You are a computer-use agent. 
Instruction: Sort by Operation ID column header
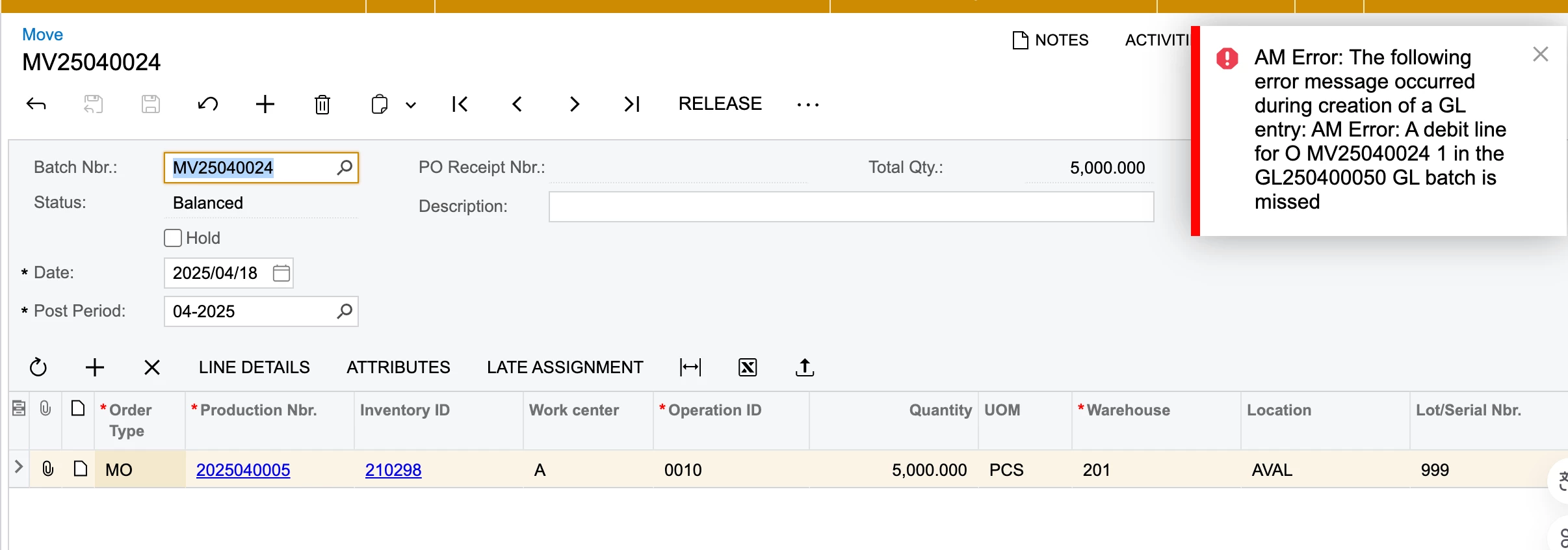coord(731,421)
